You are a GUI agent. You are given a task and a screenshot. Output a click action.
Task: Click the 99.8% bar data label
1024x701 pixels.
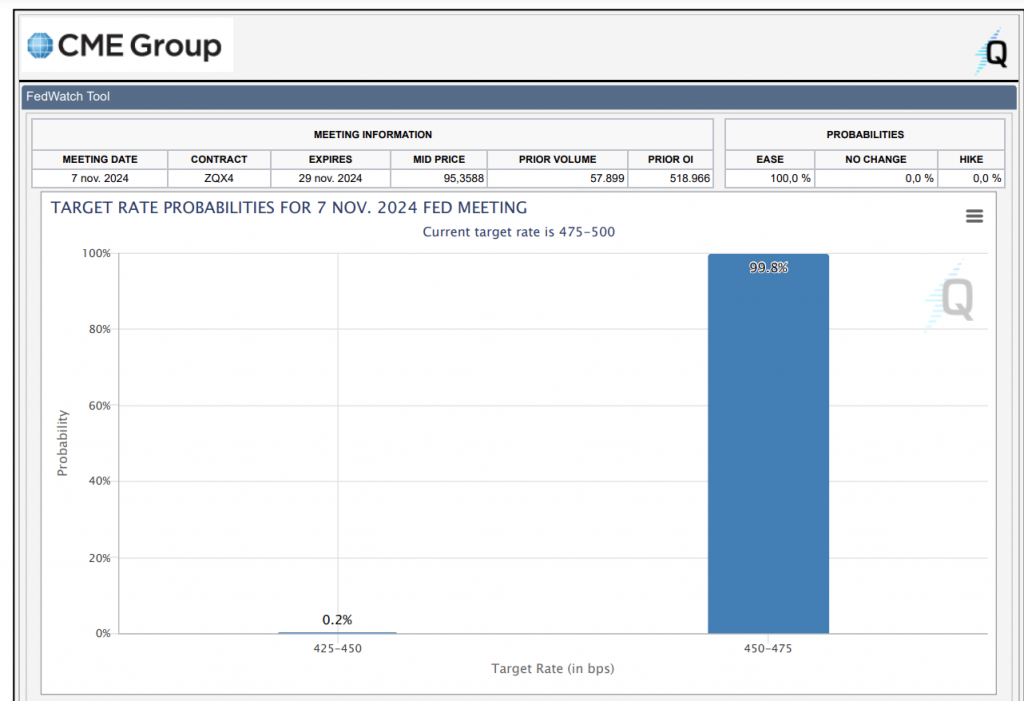coord(768,268)
